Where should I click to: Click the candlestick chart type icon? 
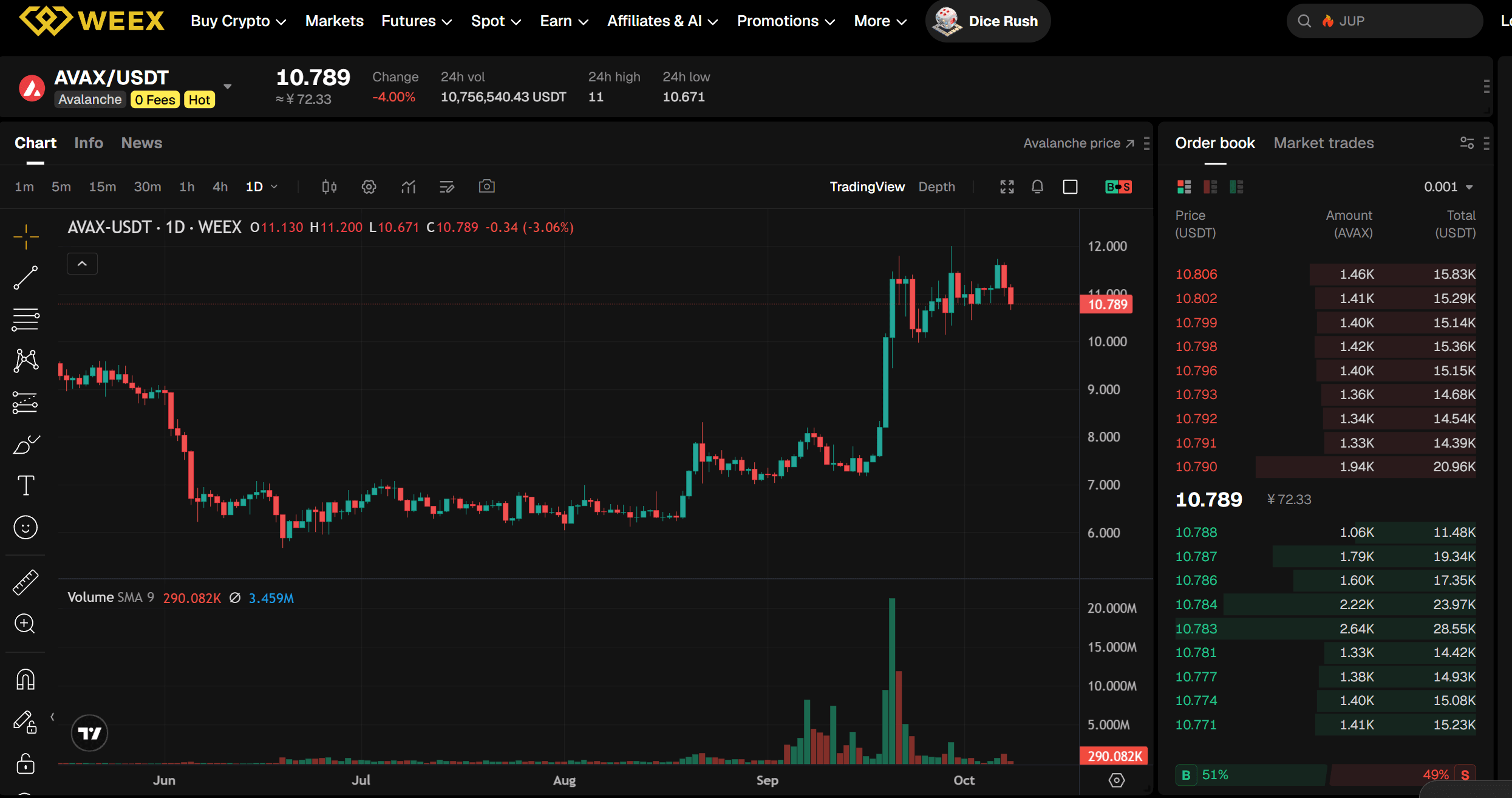pos(329,187)
